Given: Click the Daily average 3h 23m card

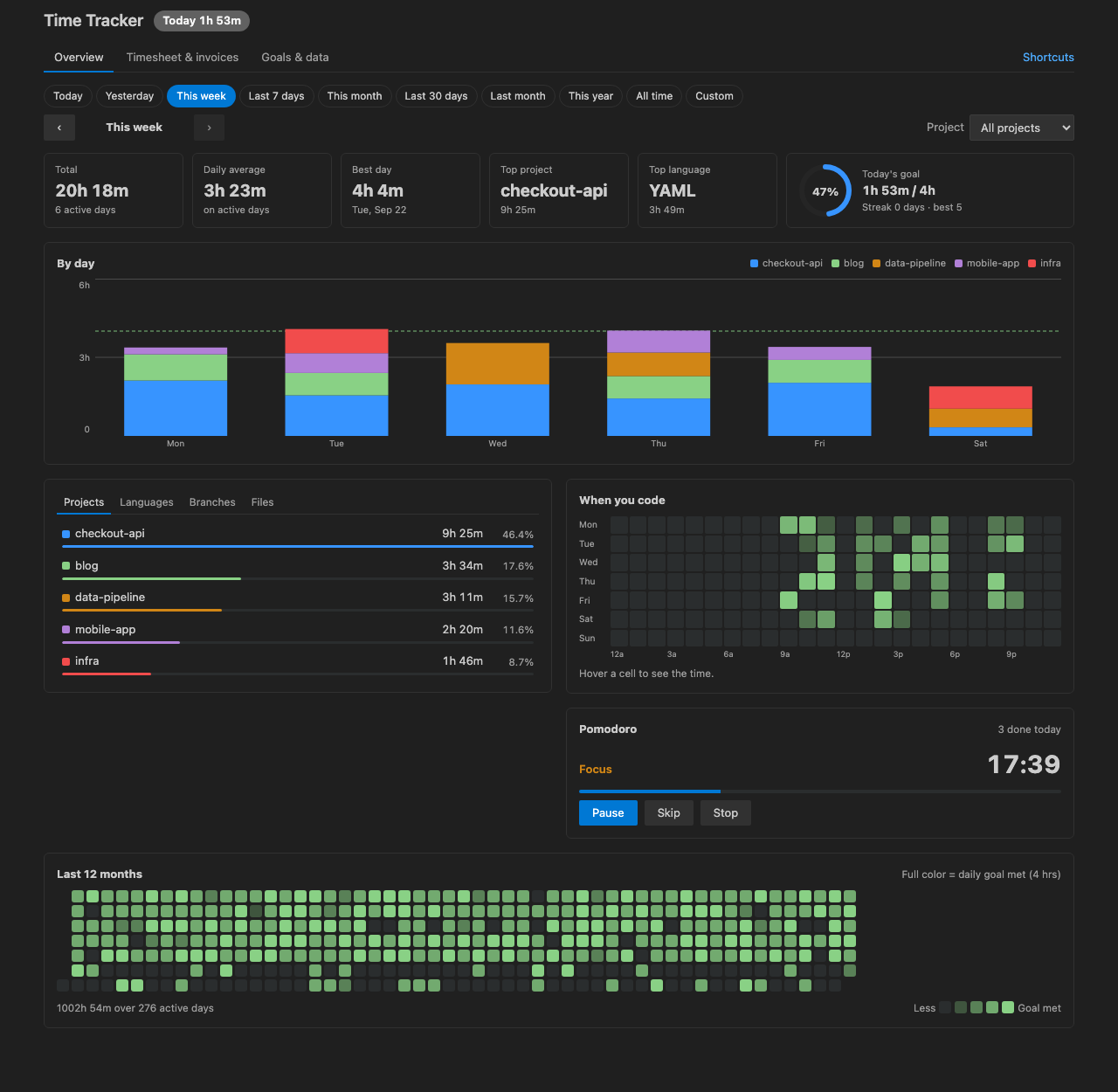Looking at the screenshot, I should click(x=262, y=190).
